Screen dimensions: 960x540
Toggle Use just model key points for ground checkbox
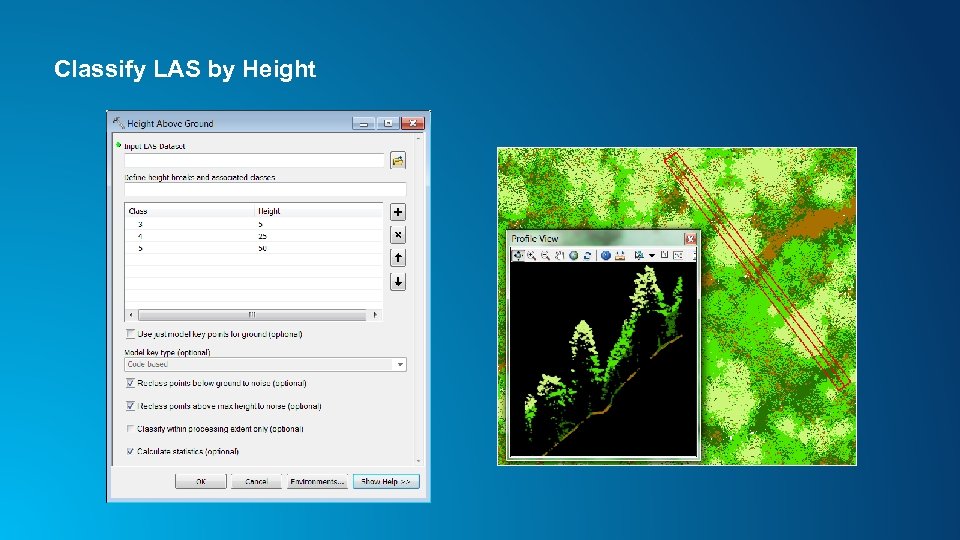[x=130, y=334]
